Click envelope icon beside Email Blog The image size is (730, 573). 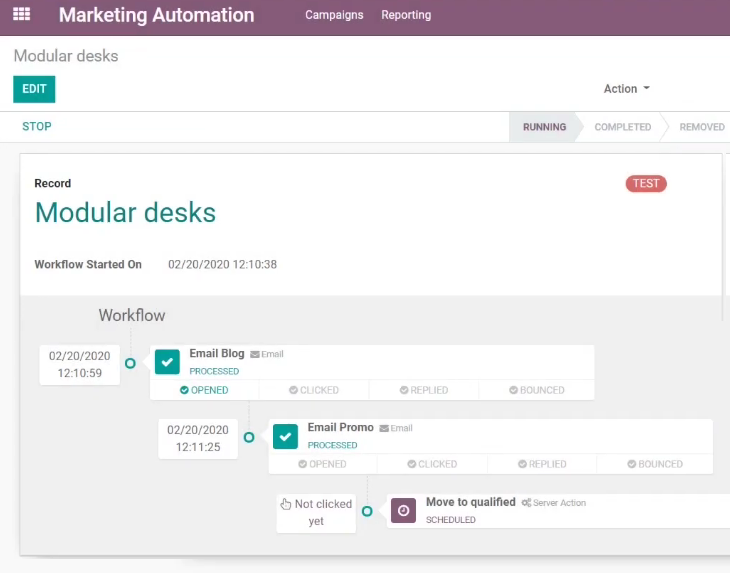pyautogui.click(x=255, y=354)
